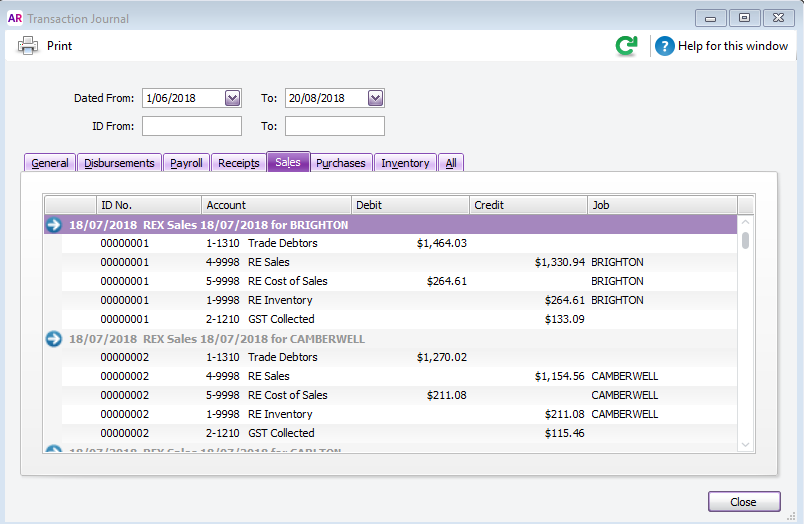Open the Inventory tab
The height and width of the screenshot is (524, 804).
pyautogui.click(x=405, y=163)
